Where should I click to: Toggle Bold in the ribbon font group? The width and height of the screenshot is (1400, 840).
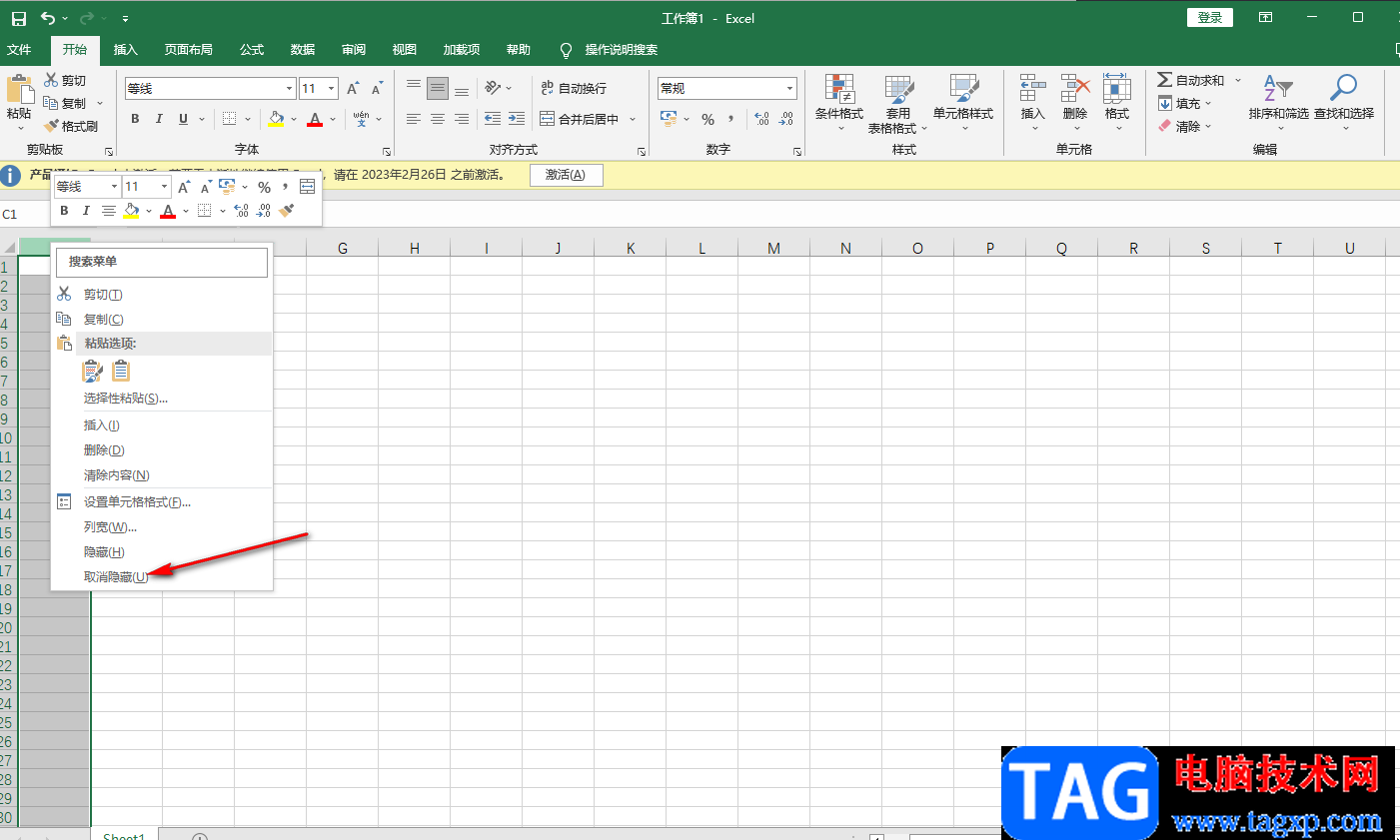click(x=135, y=119)
